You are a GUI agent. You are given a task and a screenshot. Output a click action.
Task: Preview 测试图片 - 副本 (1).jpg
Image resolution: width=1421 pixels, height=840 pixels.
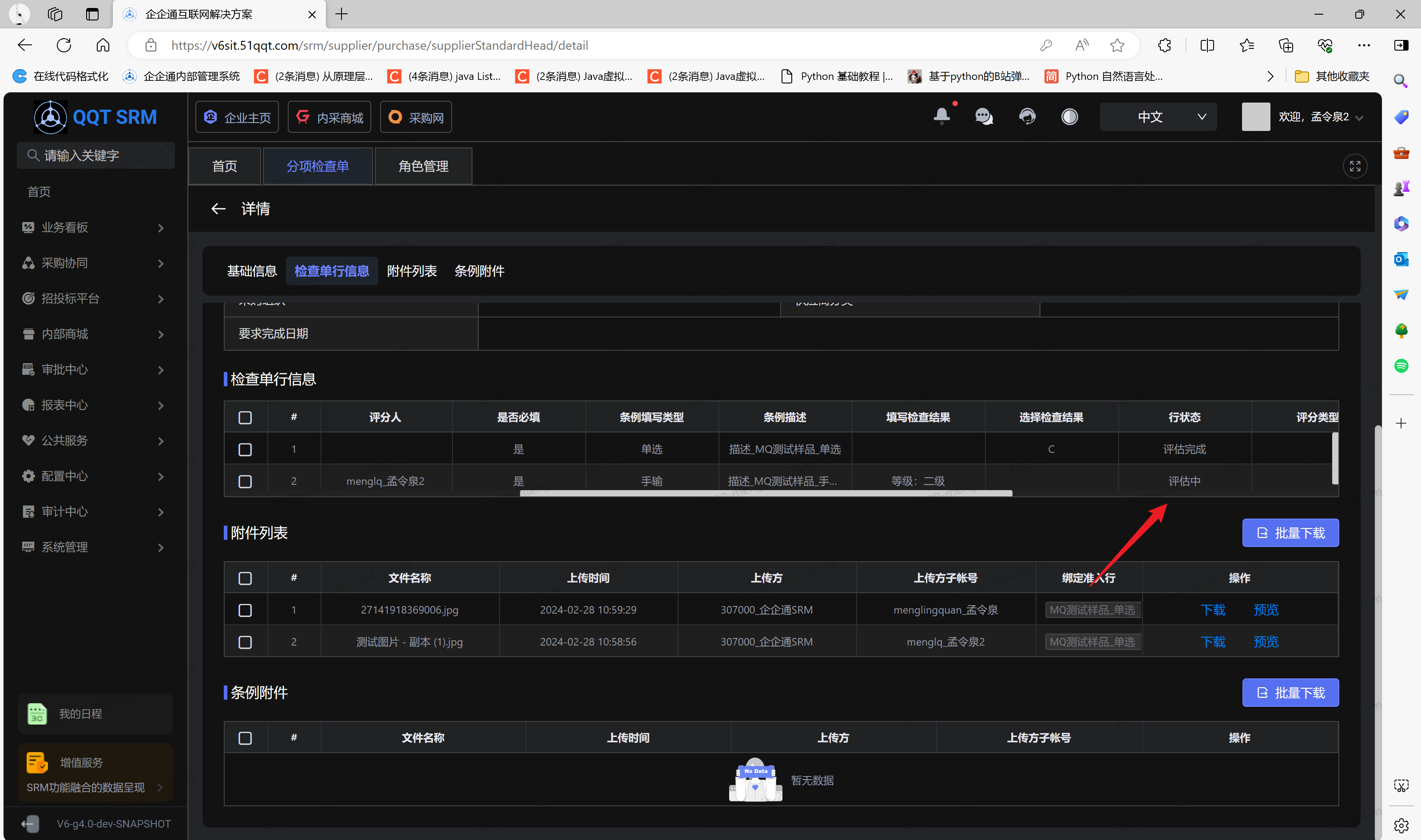tap(1266, 642)
